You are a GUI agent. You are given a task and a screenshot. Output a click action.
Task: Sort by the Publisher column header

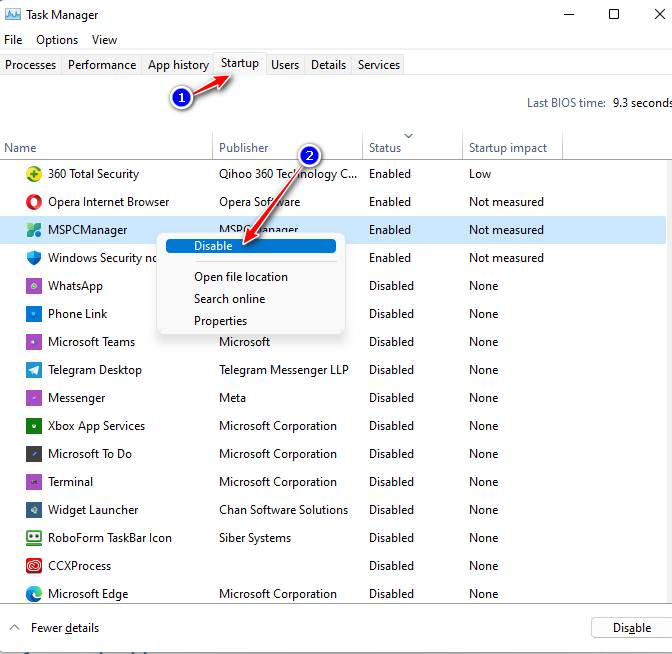[288, 148]
